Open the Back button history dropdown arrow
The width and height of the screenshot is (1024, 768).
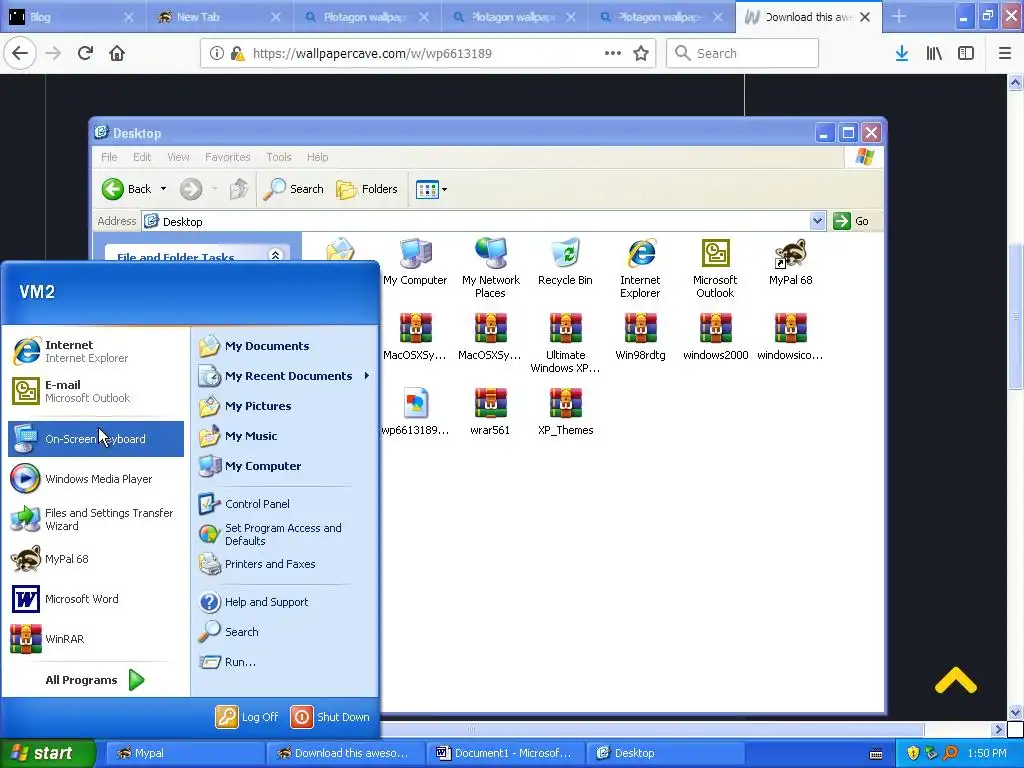(x=163, y=189)
